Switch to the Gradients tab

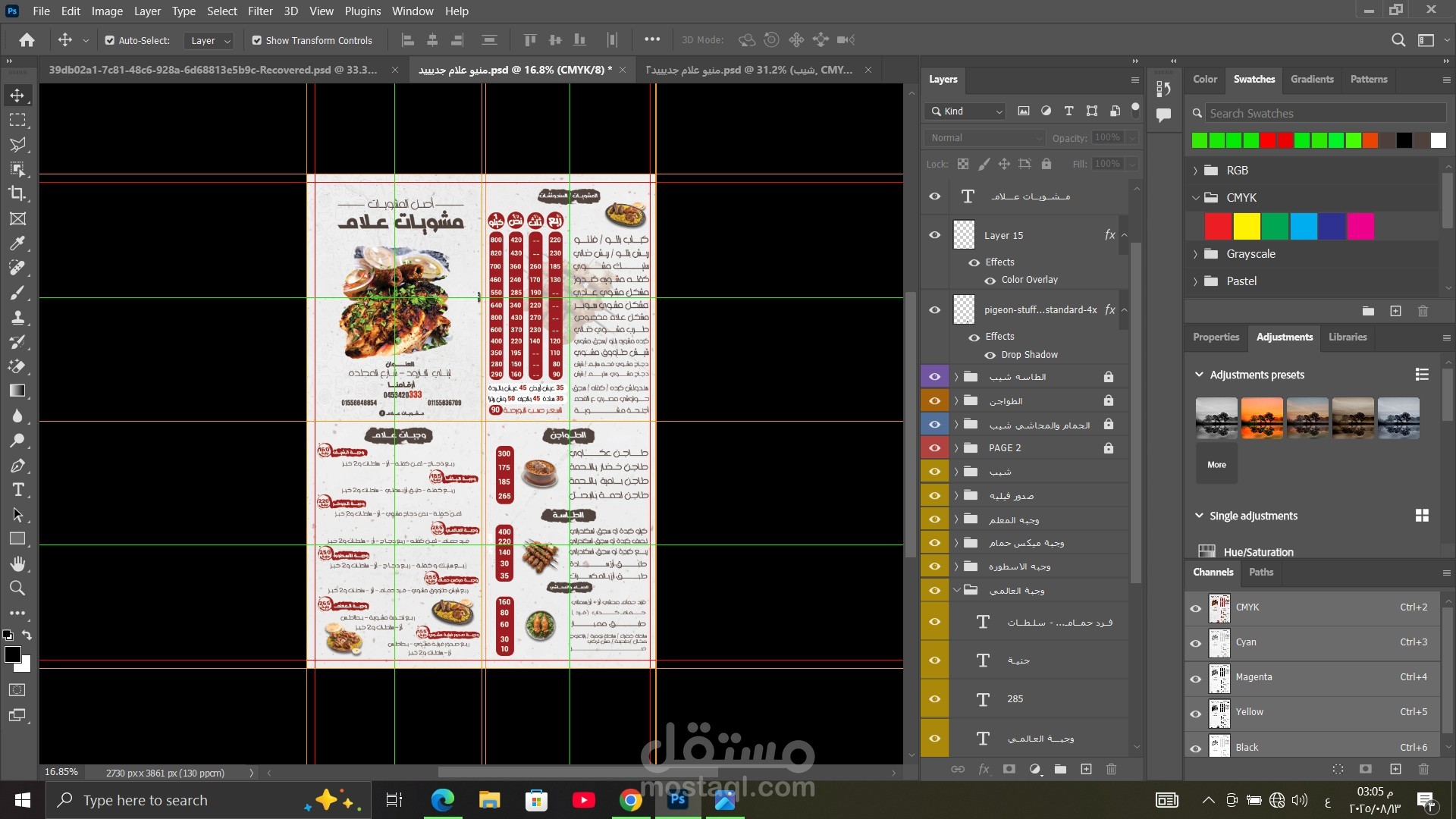(x=1312, y=79)
